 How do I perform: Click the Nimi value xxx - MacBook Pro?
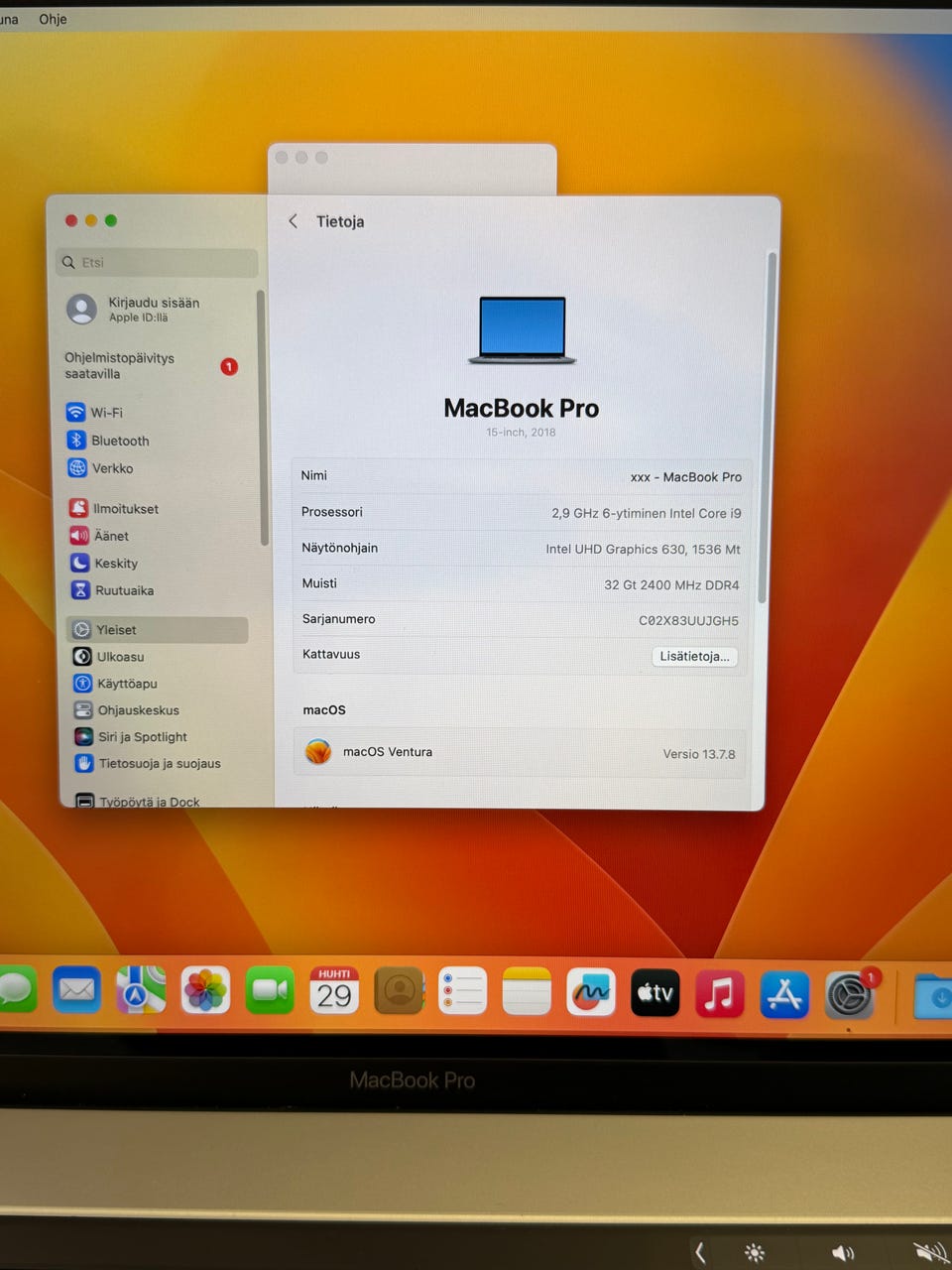pyautogui.click(x=686, y=477)
